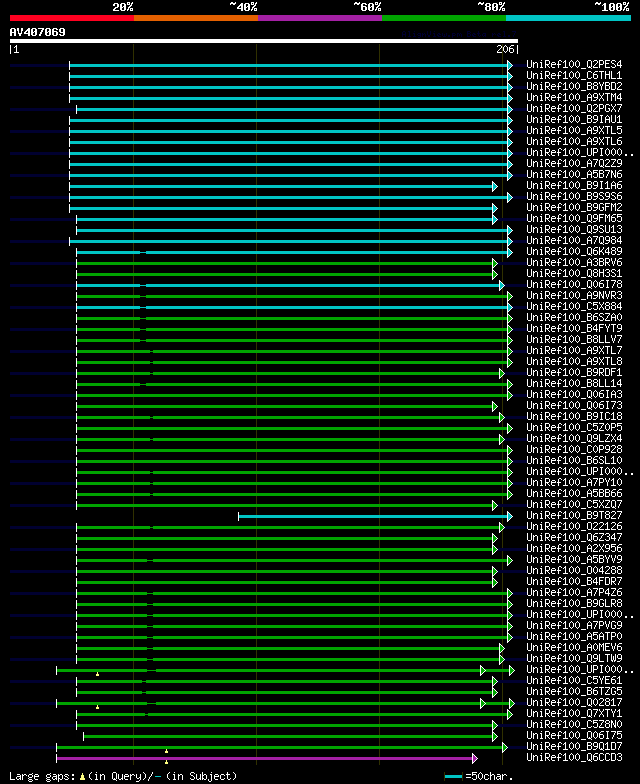Click the short cyan alignment bar for B9T827
640x784 pixels.
375,516
